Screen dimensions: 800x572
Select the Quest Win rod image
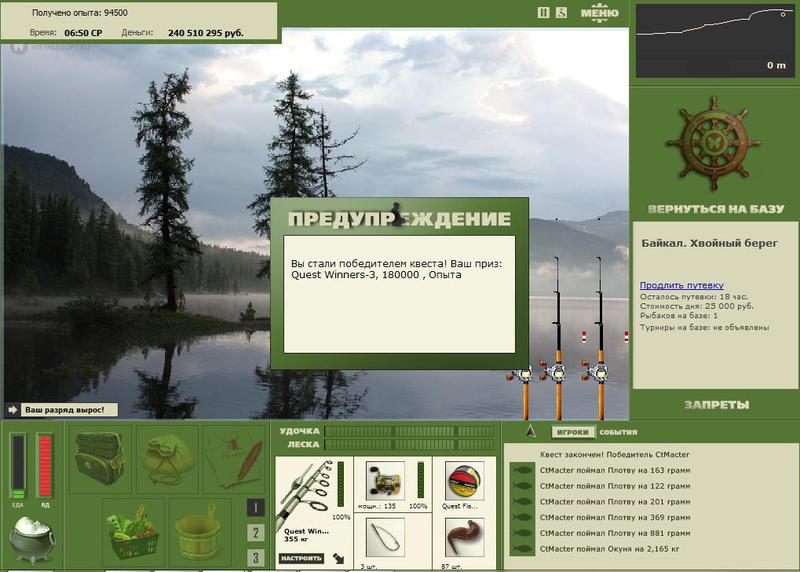tap(305, 492)
